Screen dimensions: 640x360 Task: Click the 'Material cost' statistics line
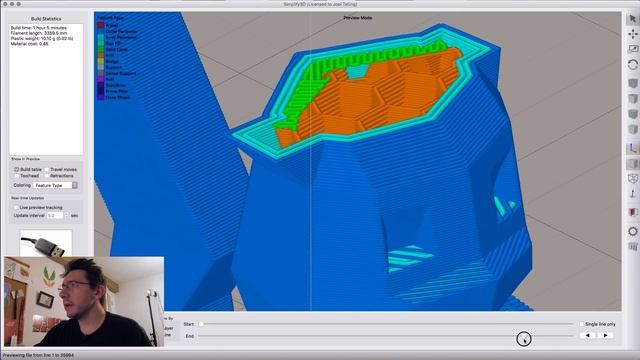point(29,44)
